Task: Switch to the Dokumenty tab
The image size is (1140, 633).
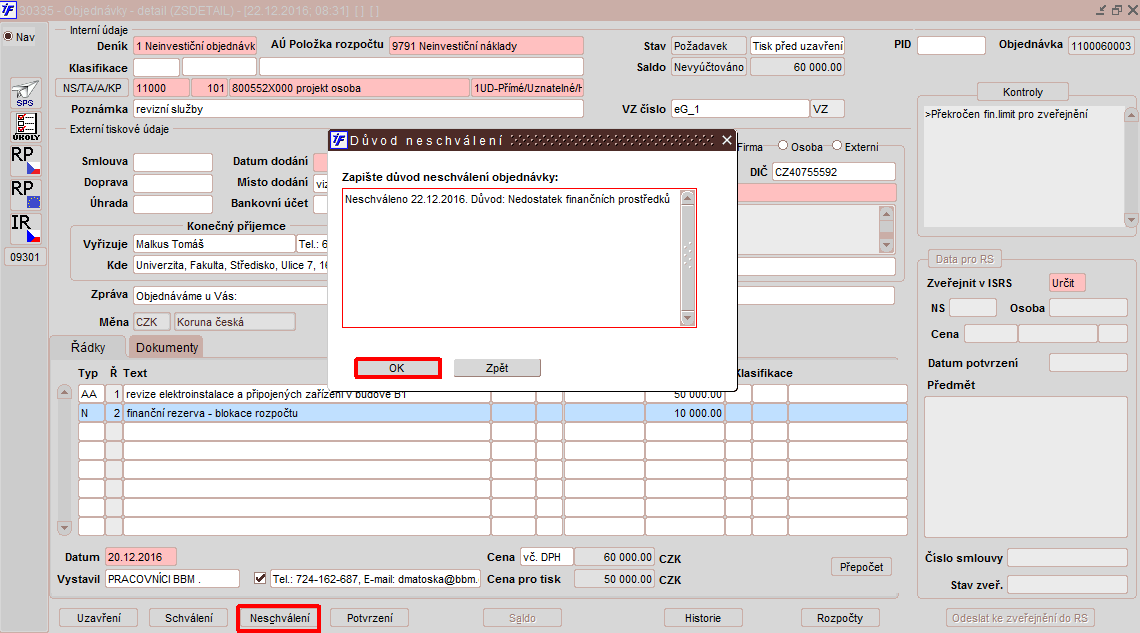Action: tap(166, 347)
